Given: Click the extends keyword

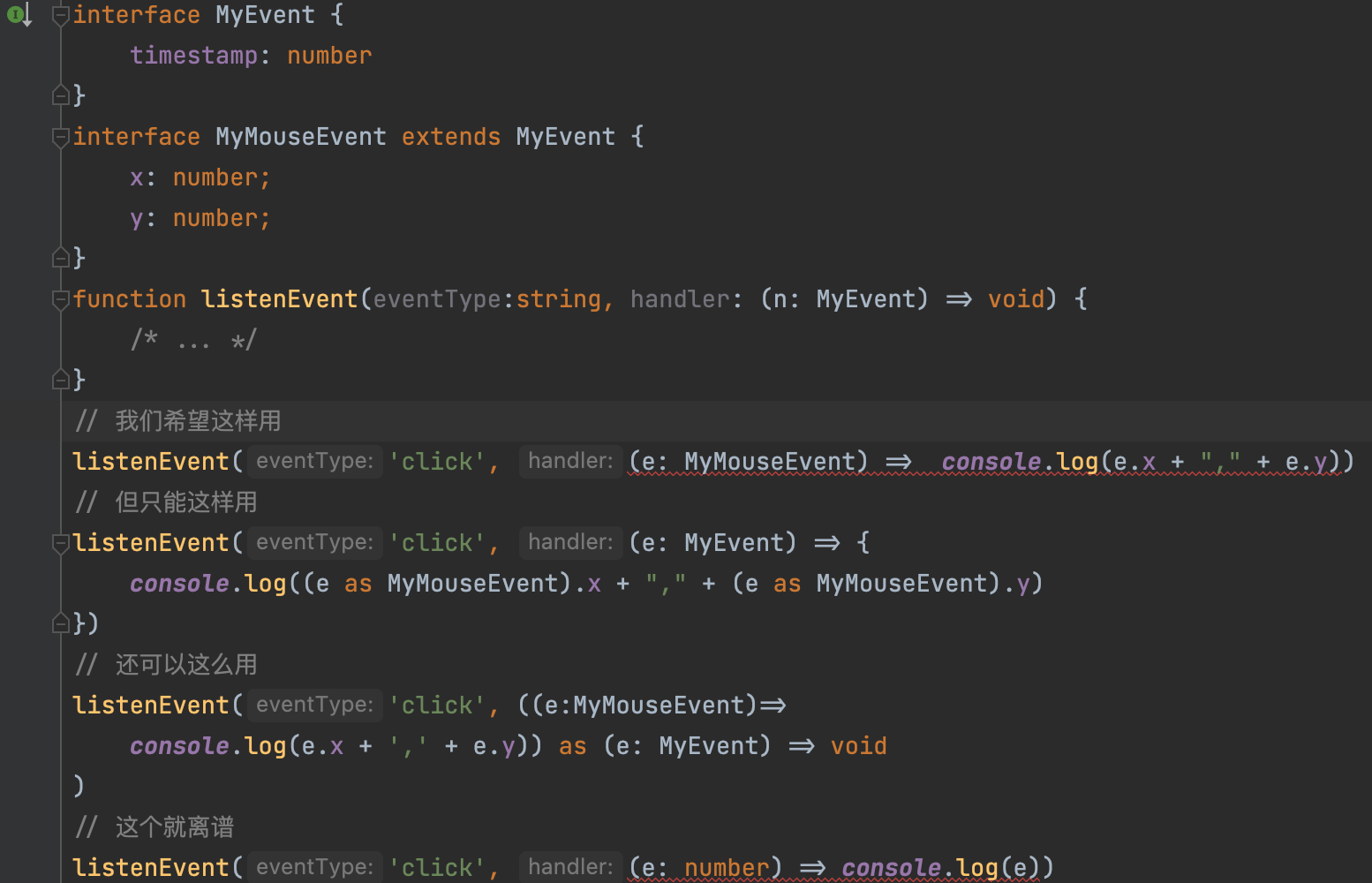Looking at the screenshot, I should [x=451, y=137].
